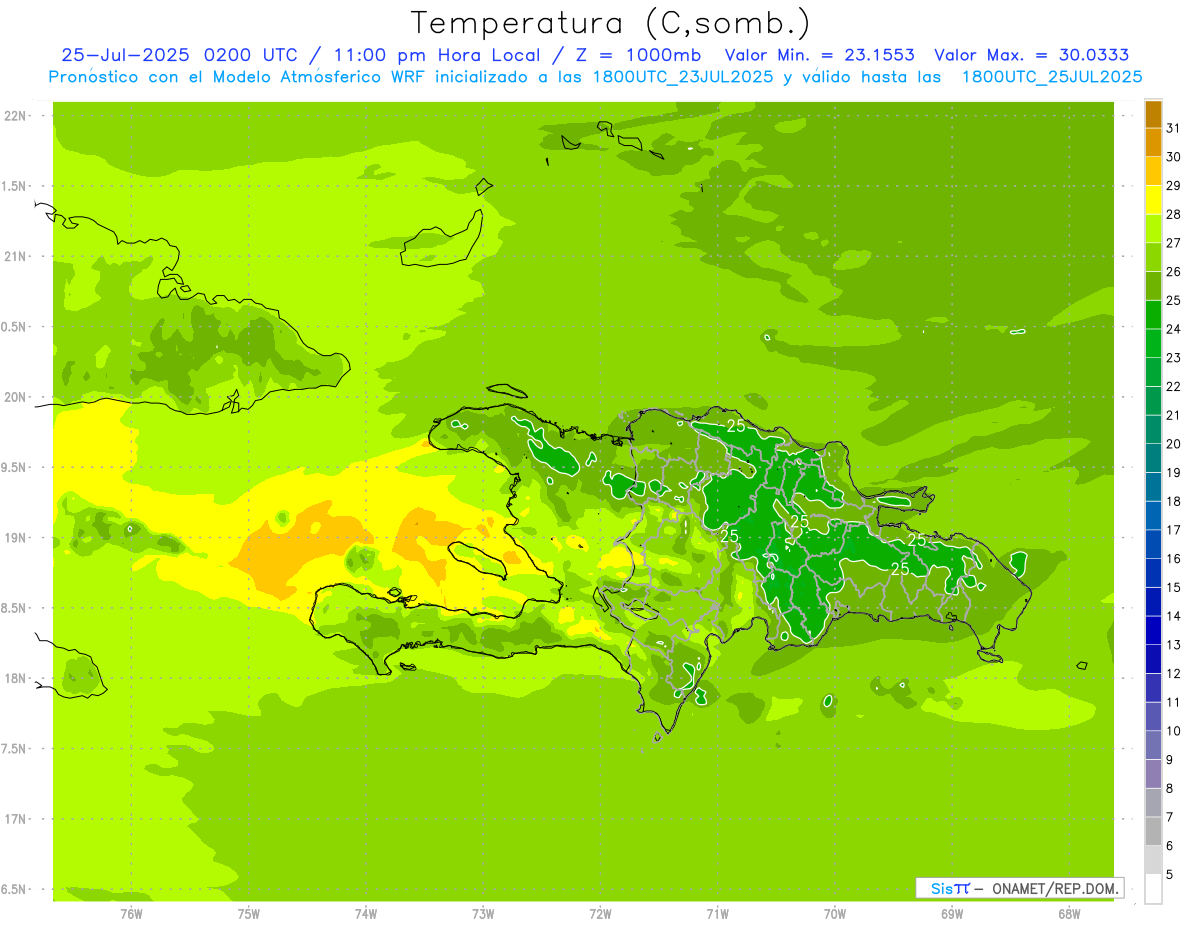
Task: Click the 20N latitude axis label
Action: point(15,397)
